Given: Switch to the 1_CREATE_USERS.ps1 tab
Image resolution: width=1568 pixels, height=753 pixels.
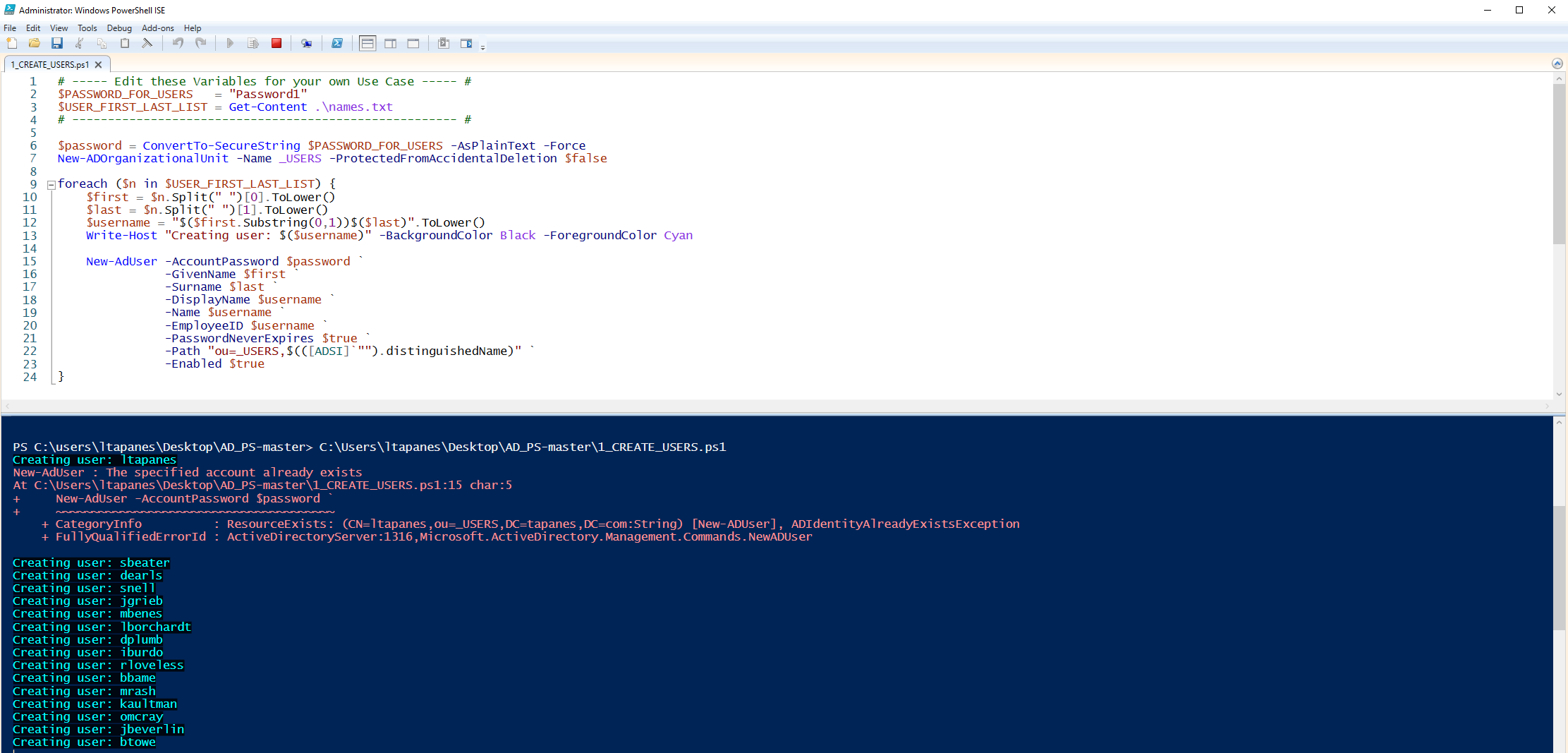Looking at the screenshot, I should (49, 64).
